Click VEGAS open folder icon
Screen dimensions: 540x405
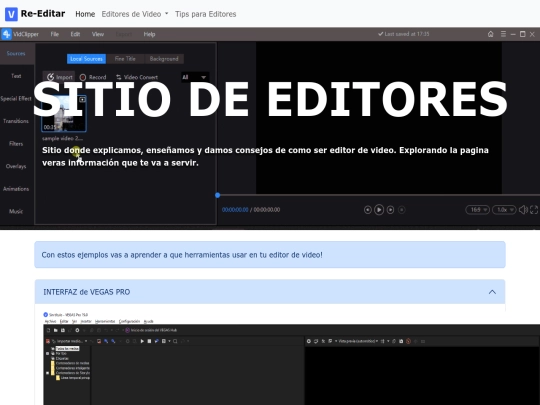tap(55, 330)
